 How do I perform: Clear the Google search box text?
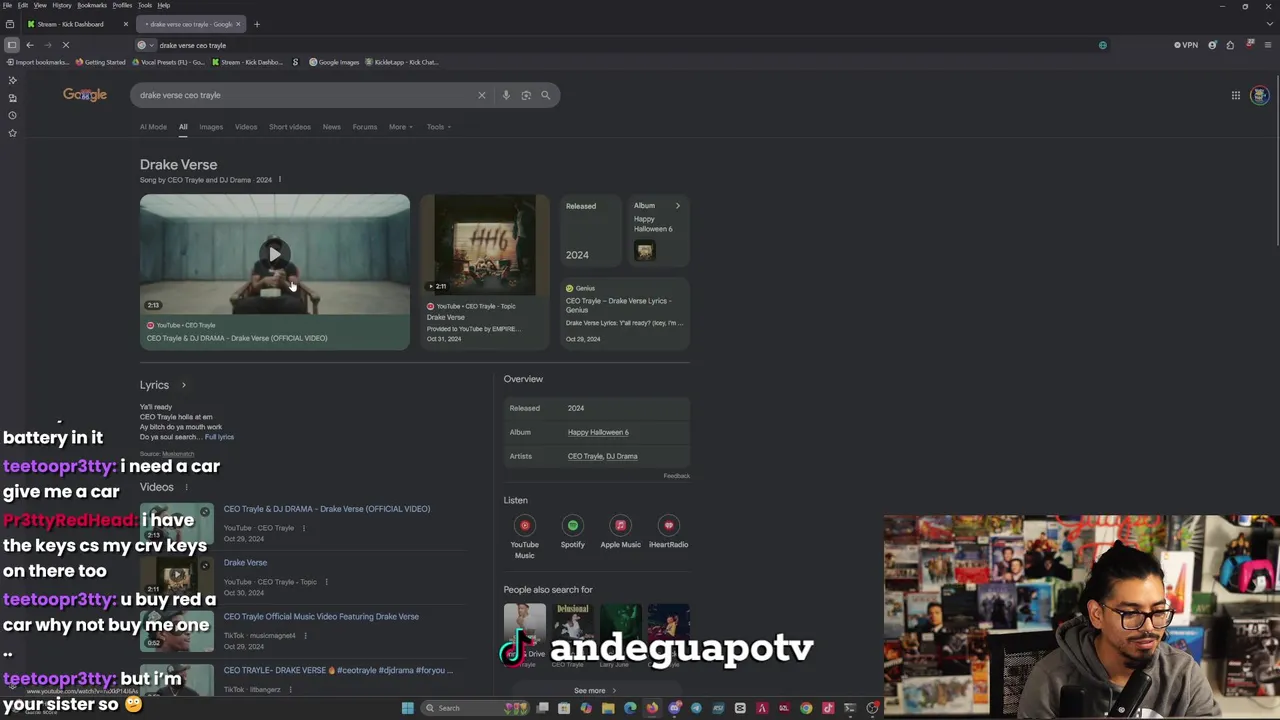click(x=481, y=95)
